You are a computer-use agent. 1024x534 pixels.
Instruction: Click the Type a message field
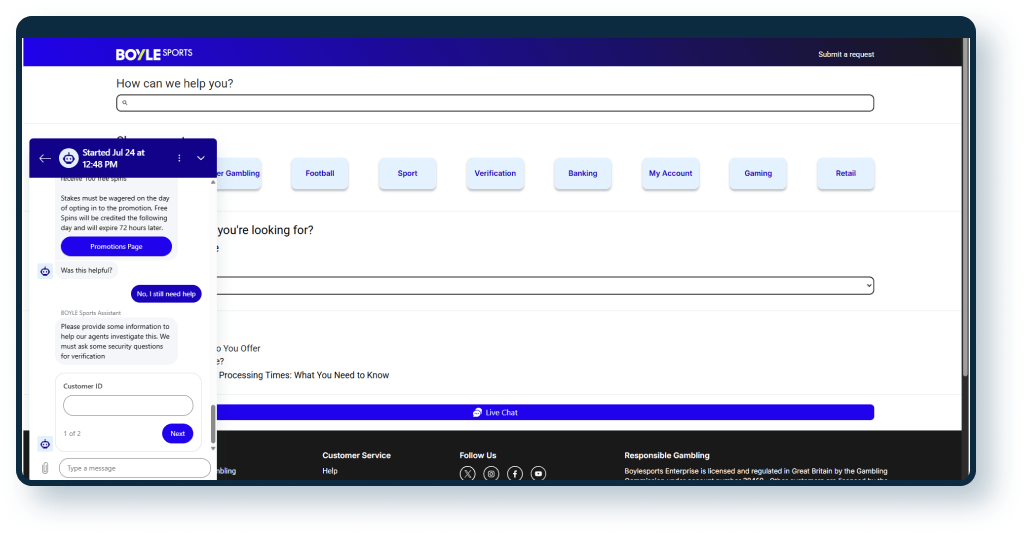point(135,468)
